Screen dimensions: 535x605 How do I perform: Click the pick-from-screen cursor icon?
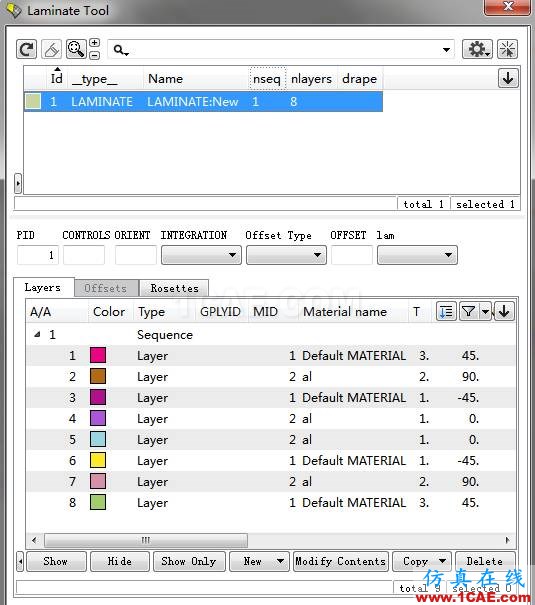(507, 49)
